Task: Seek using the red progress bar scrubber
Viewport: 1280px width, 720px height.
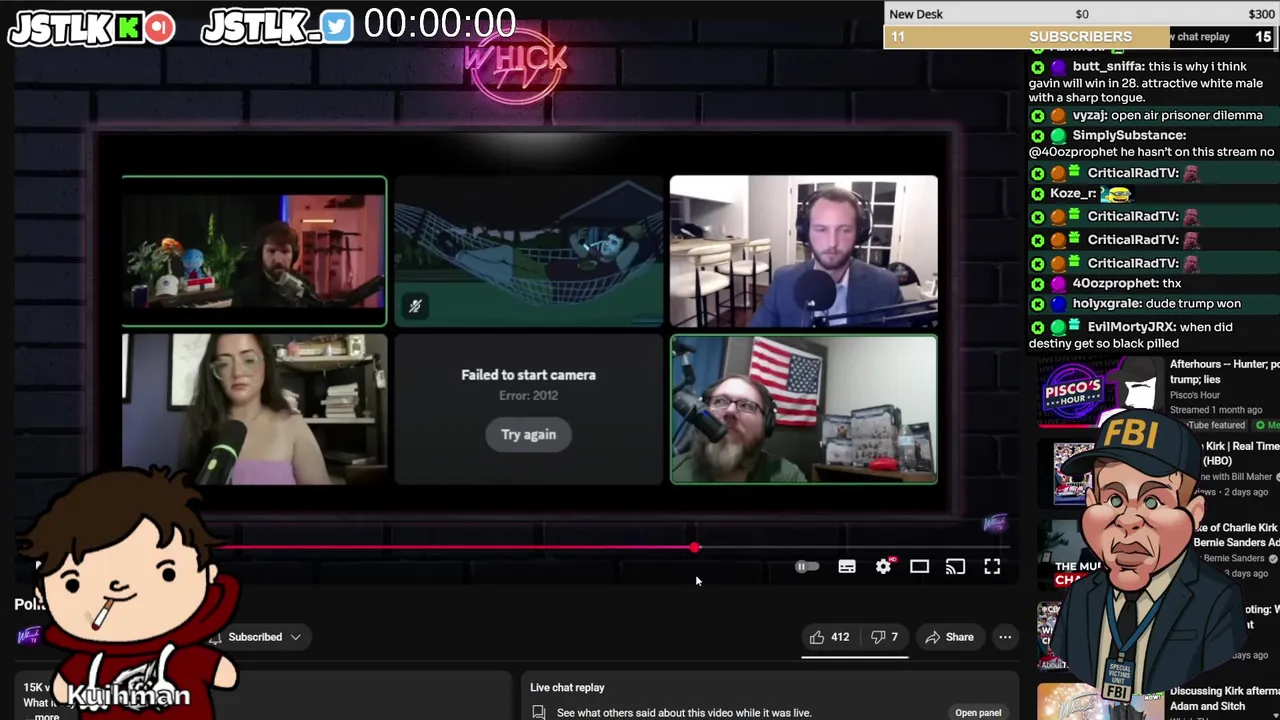Action: pyautogui.click(x=695, y=547)
